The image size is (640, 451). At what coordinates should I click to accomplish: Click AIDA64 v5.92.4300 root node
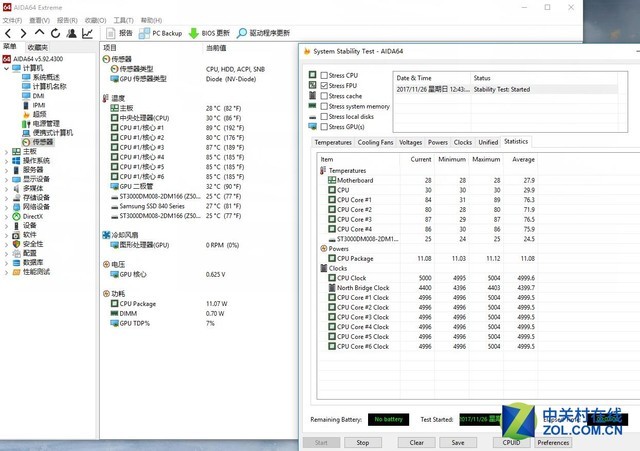coord(33,59)
